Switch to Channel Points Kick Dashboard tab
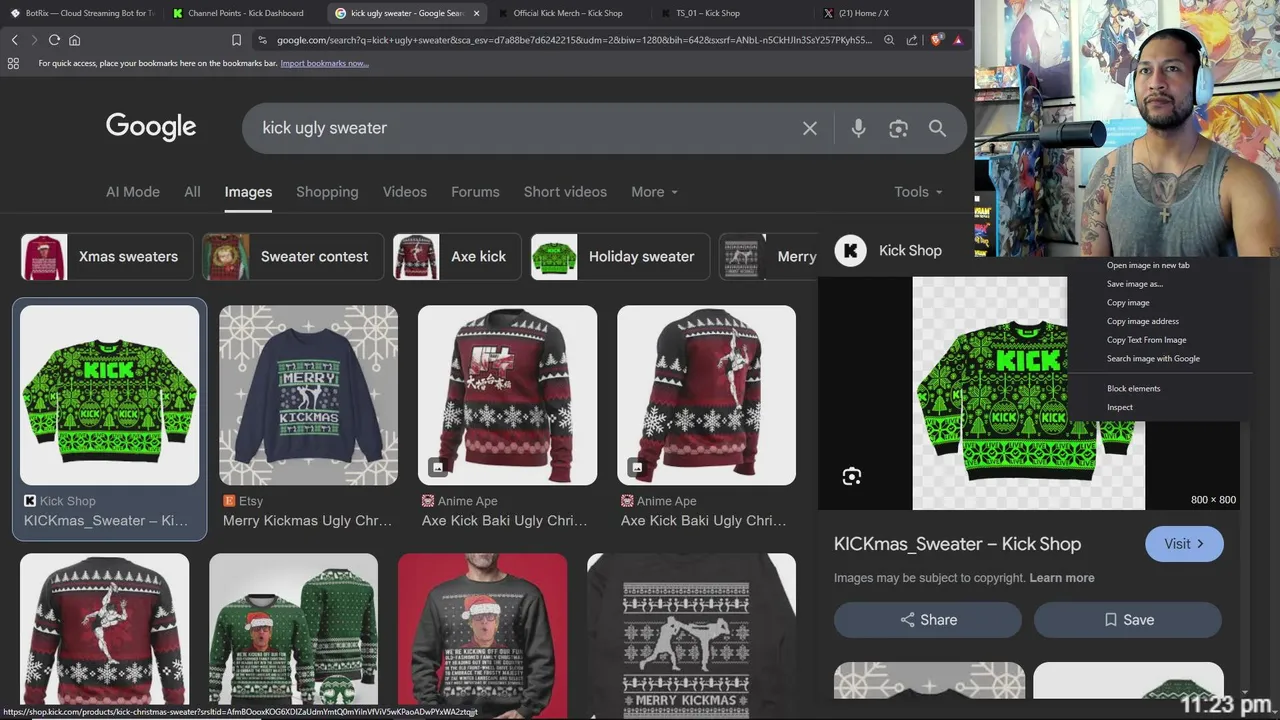Screen dimensions: 1280x720 pos(245,13)
